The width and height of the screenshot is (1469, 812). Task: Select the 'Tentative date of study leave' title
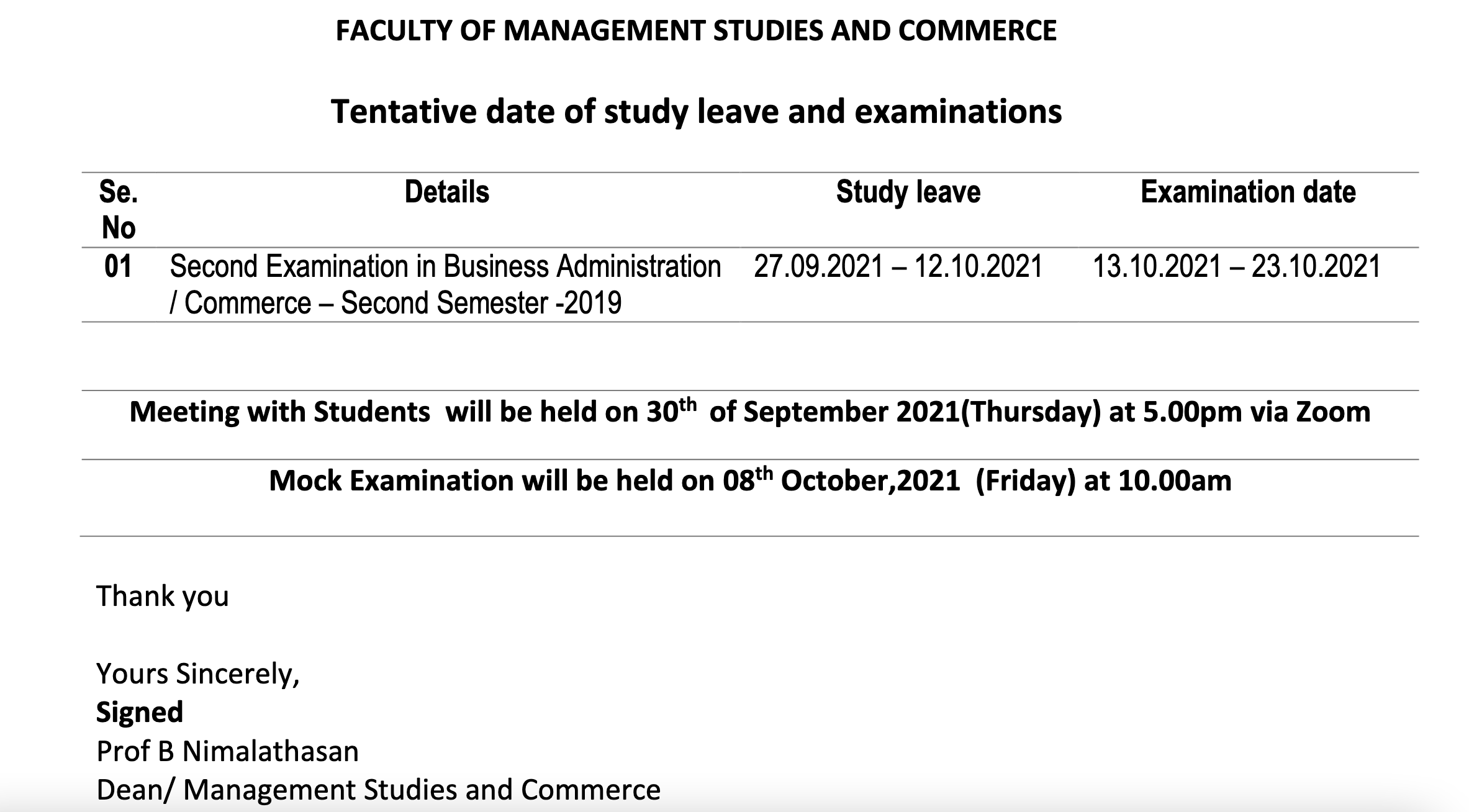[x=696, y=112]
